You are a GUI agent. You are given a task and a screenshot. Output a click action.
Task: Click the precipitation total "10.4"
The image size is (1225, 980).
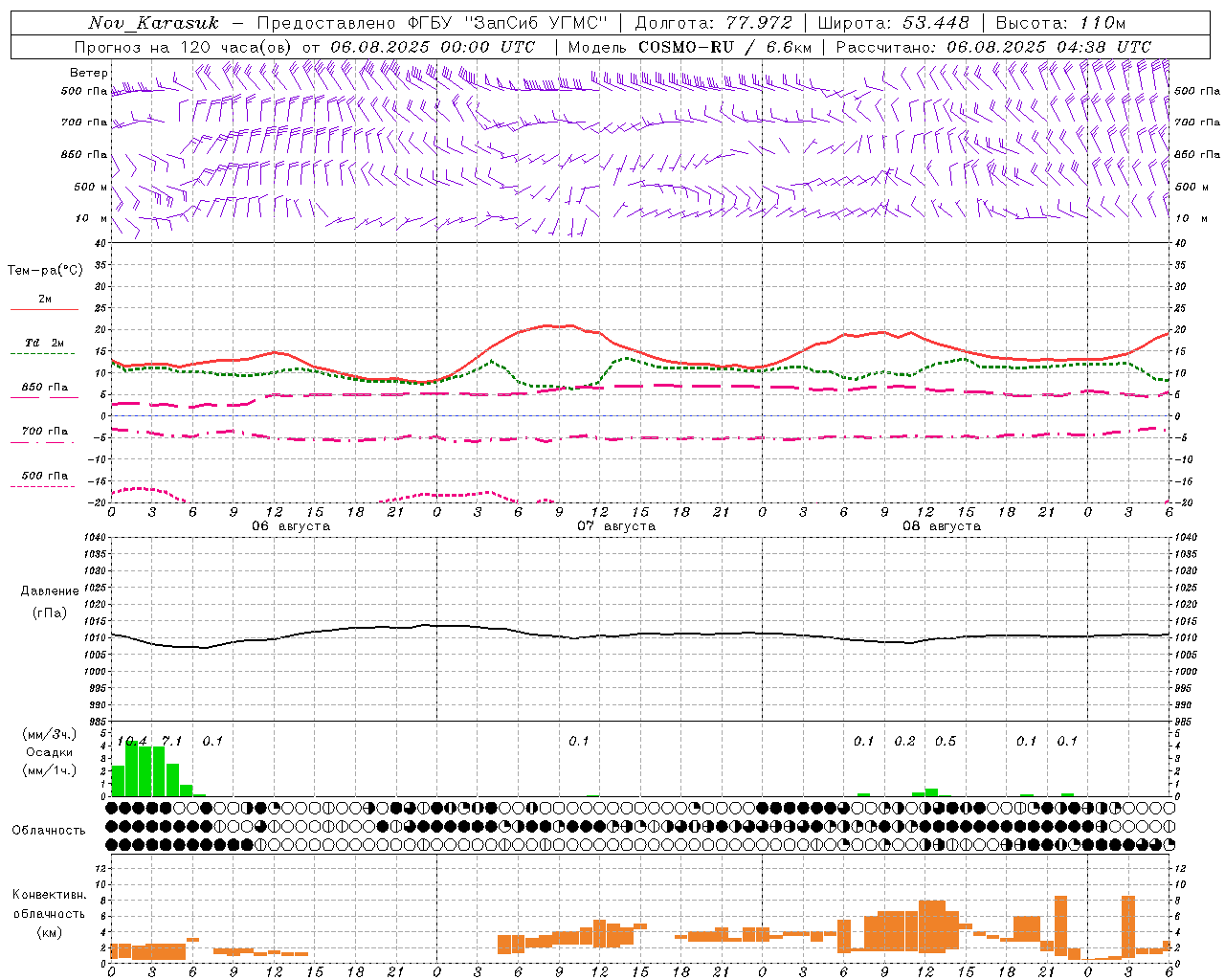click(132, 742)
